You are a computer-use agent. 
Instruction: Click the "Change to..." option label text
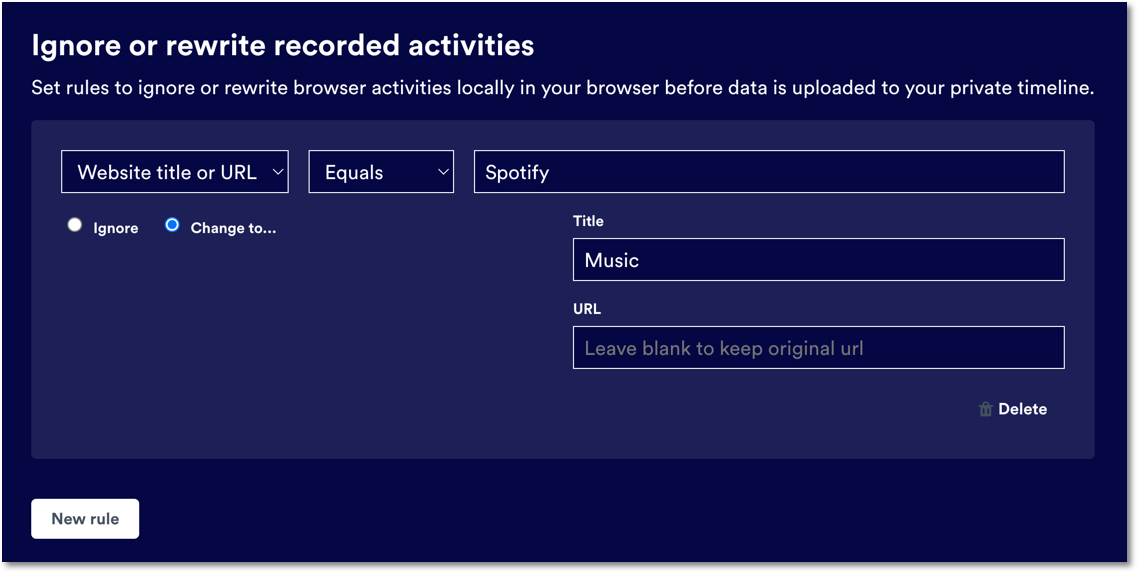coord(233,228)
